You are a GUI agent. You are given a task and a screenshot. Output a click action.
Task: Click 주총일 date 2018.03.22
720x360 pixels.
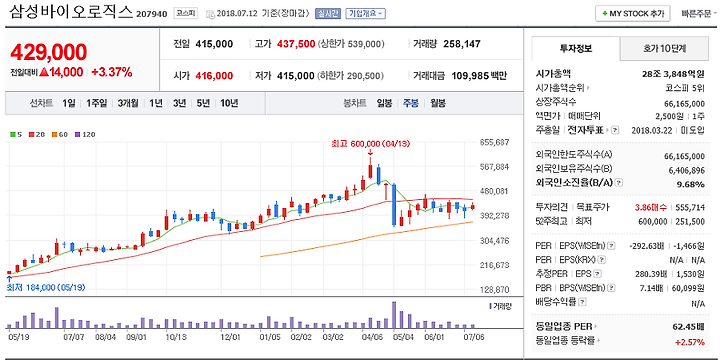click(652, 130)
